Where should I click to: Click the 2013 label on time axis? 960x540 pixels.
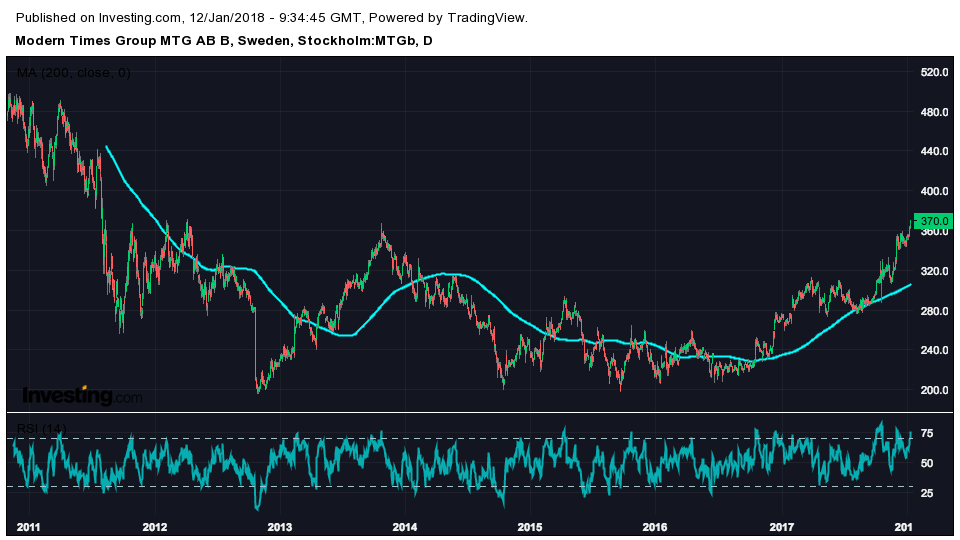point(280,527)
